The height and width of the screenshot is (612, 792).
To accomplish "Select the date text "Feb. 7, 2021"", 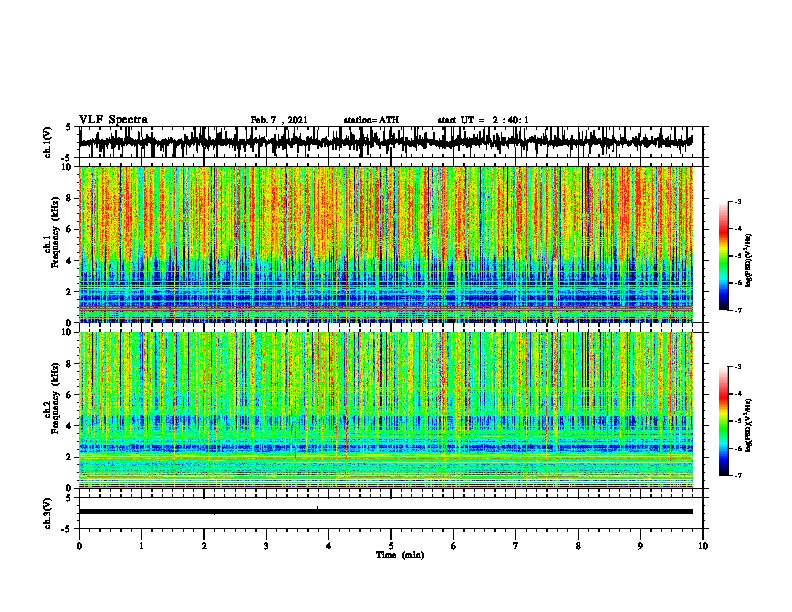I will (279, 120).
